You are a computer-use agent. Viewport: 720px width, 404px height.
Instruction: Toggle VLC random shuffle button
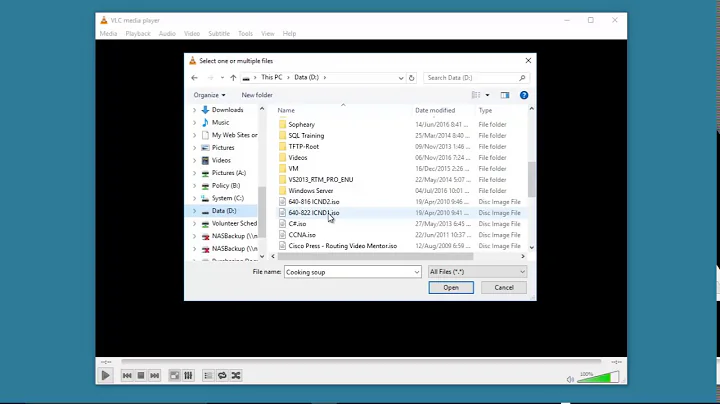(x=236, y=376)
